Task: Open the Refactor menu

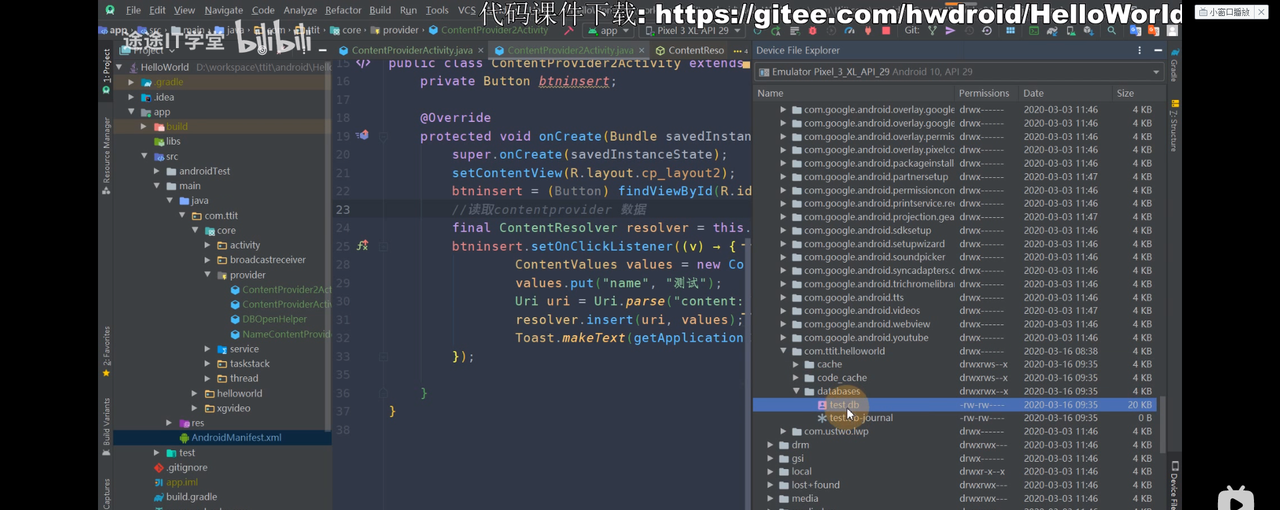Action: pos(343,10)
